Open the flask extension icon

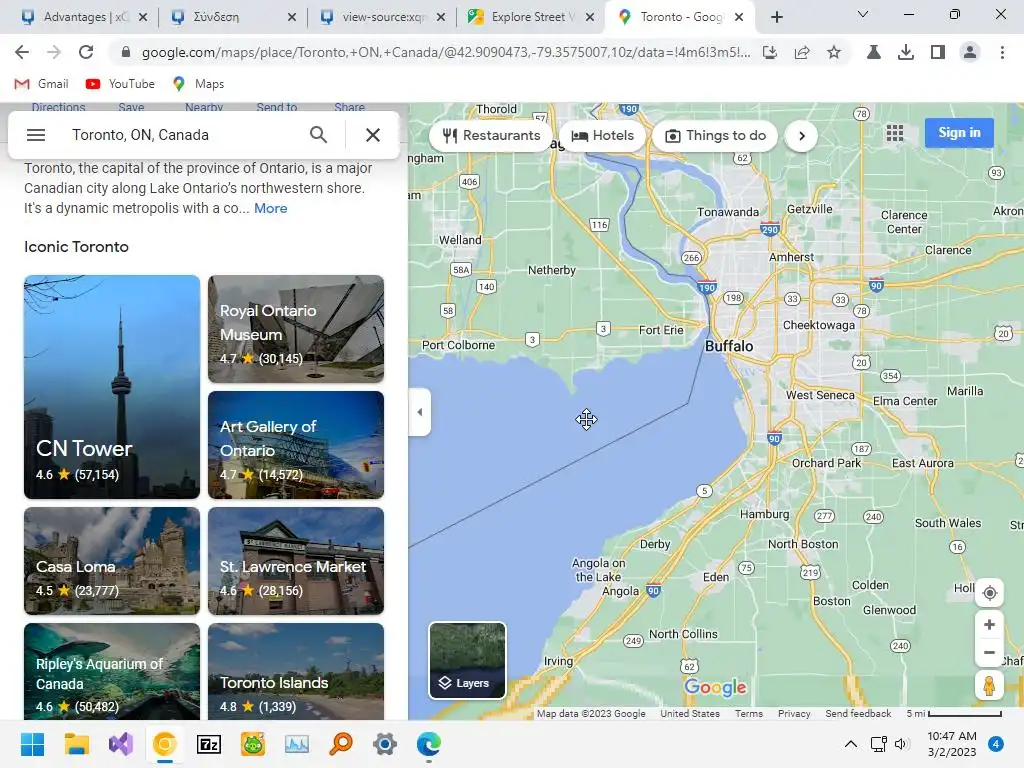pos(873,52)
